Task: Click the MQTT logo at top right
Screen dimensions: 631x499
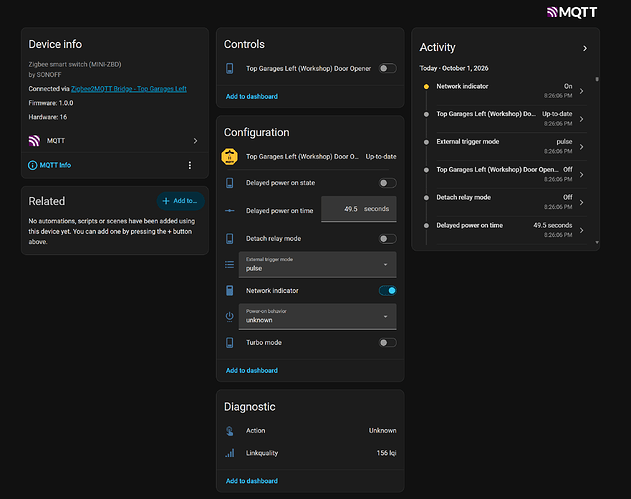Action: point(572,12)
